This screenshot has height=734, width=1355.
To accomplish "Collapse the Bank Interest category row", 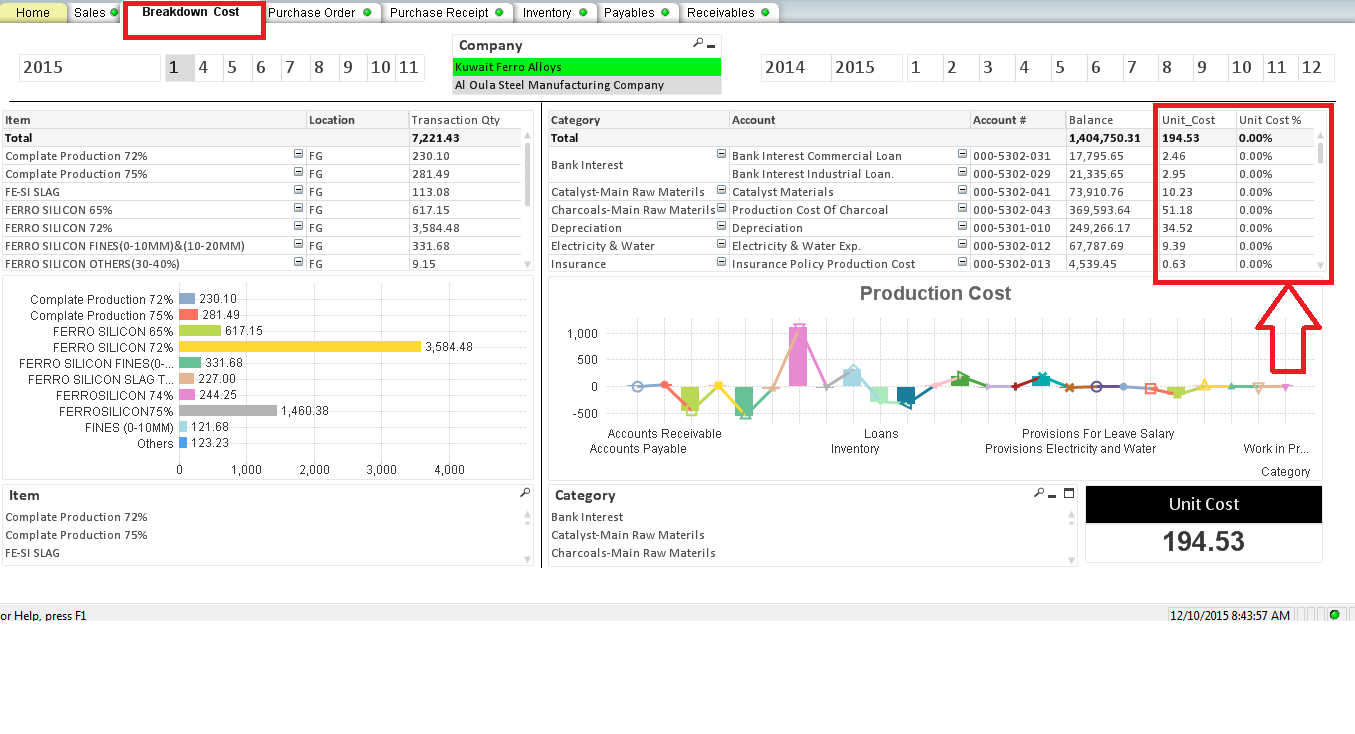I will pyautogui.click(x=721, y=155).
